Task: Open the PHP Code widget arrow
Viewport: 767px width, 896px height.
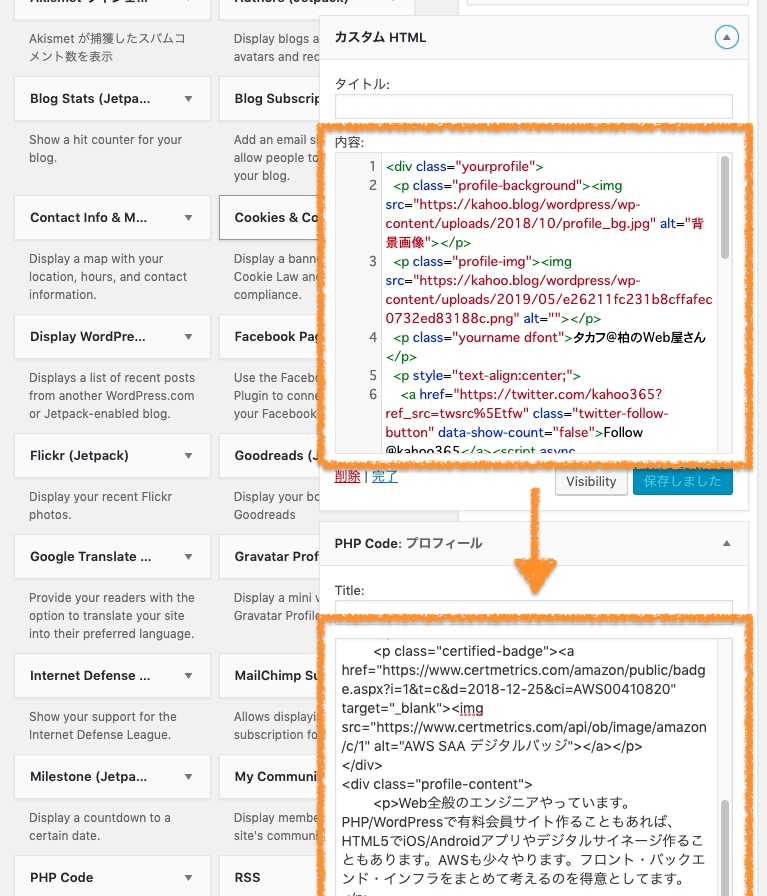Action: [189, 878]
